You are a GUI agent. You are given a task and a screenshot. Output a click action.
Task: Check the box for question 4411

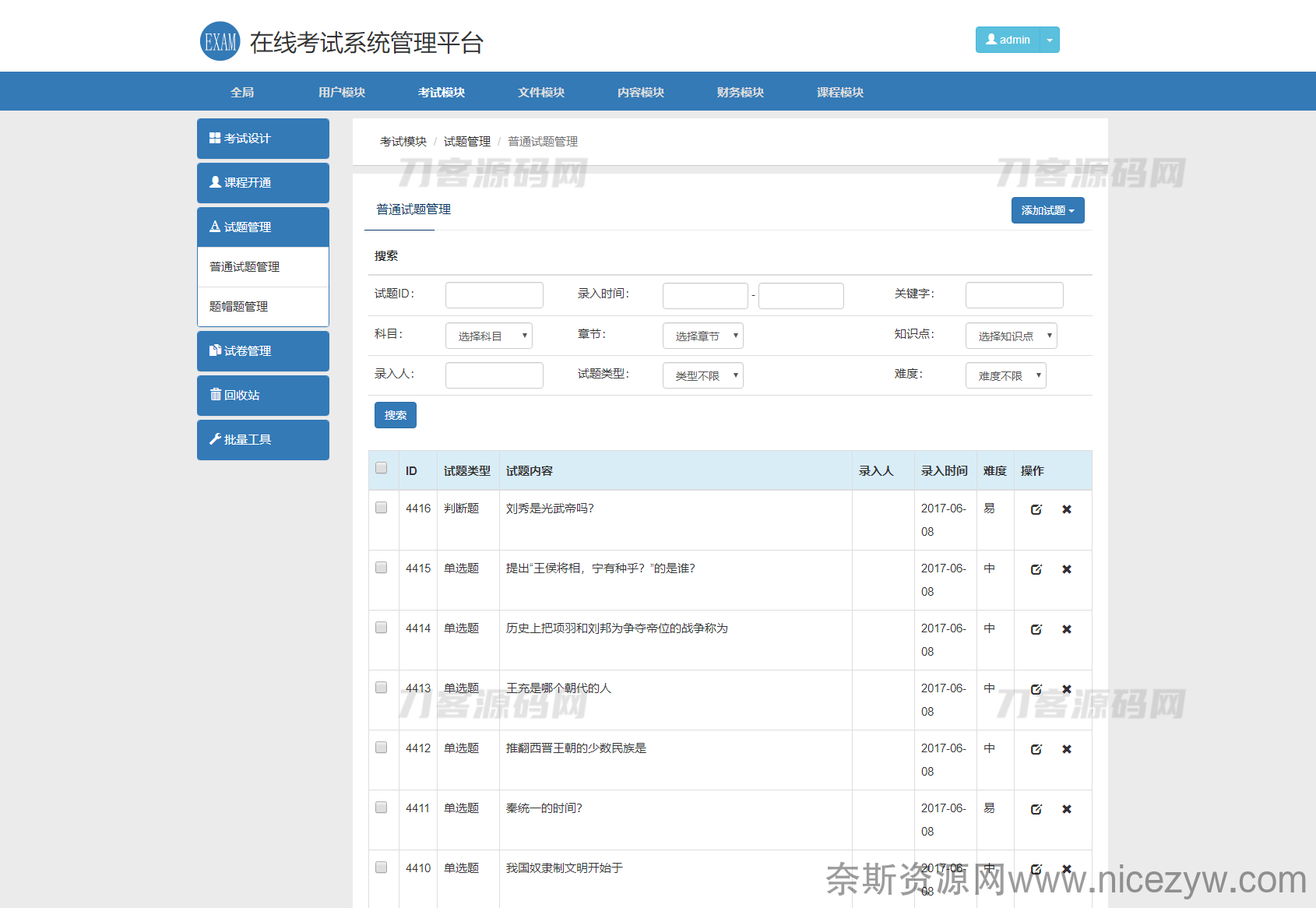tap(382, 808)
